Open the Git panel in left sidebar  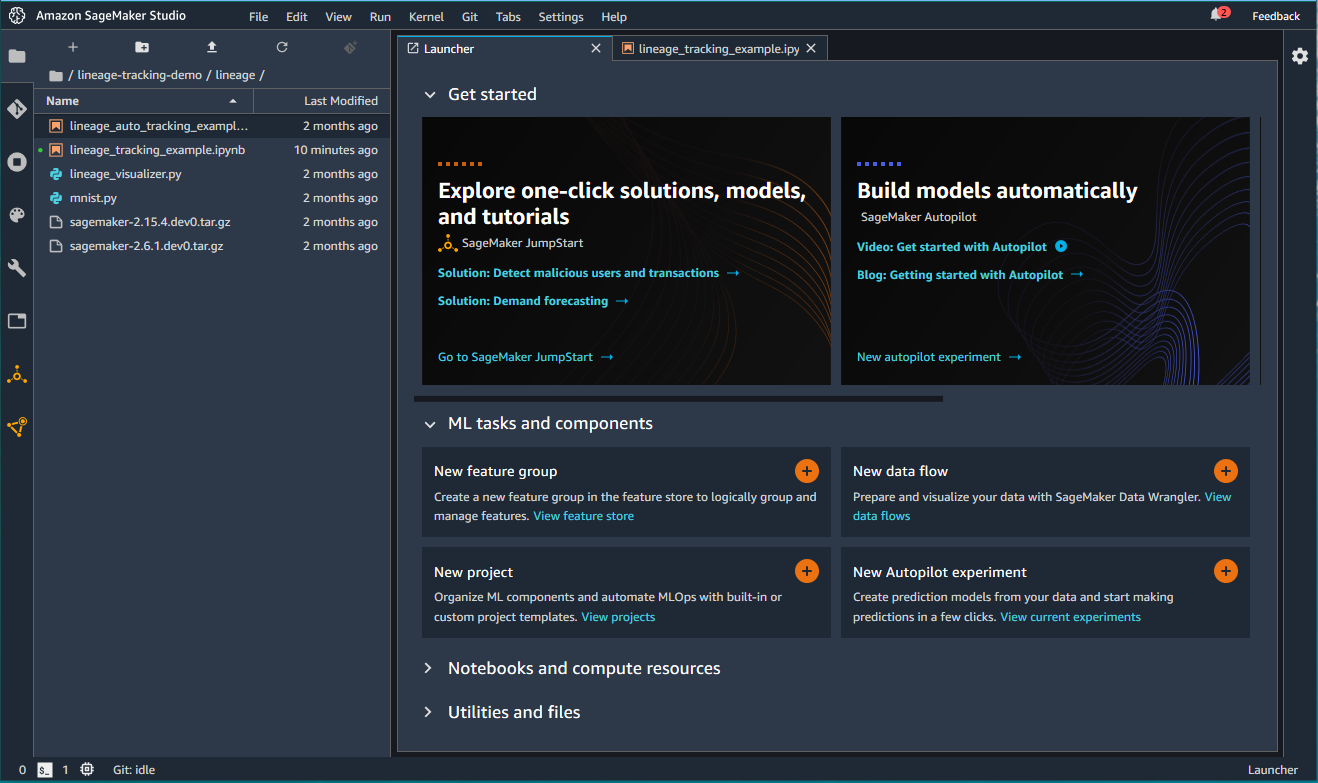coord(16,109)
